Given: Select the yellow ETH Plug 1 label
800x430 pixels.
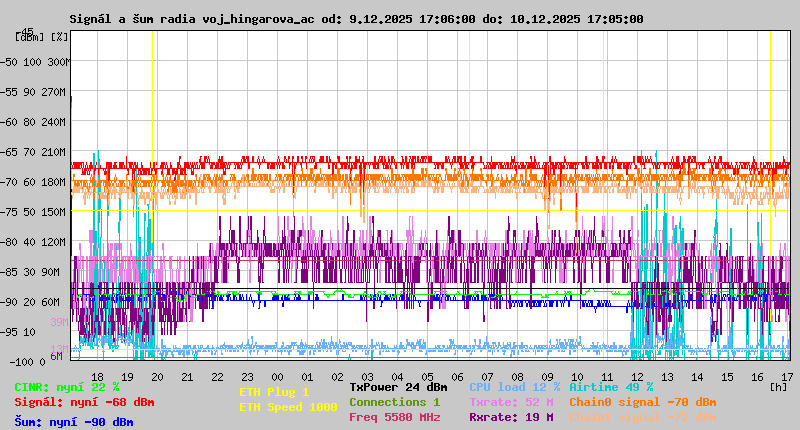Looking at the screenshot, I should (x=274, y=392).
